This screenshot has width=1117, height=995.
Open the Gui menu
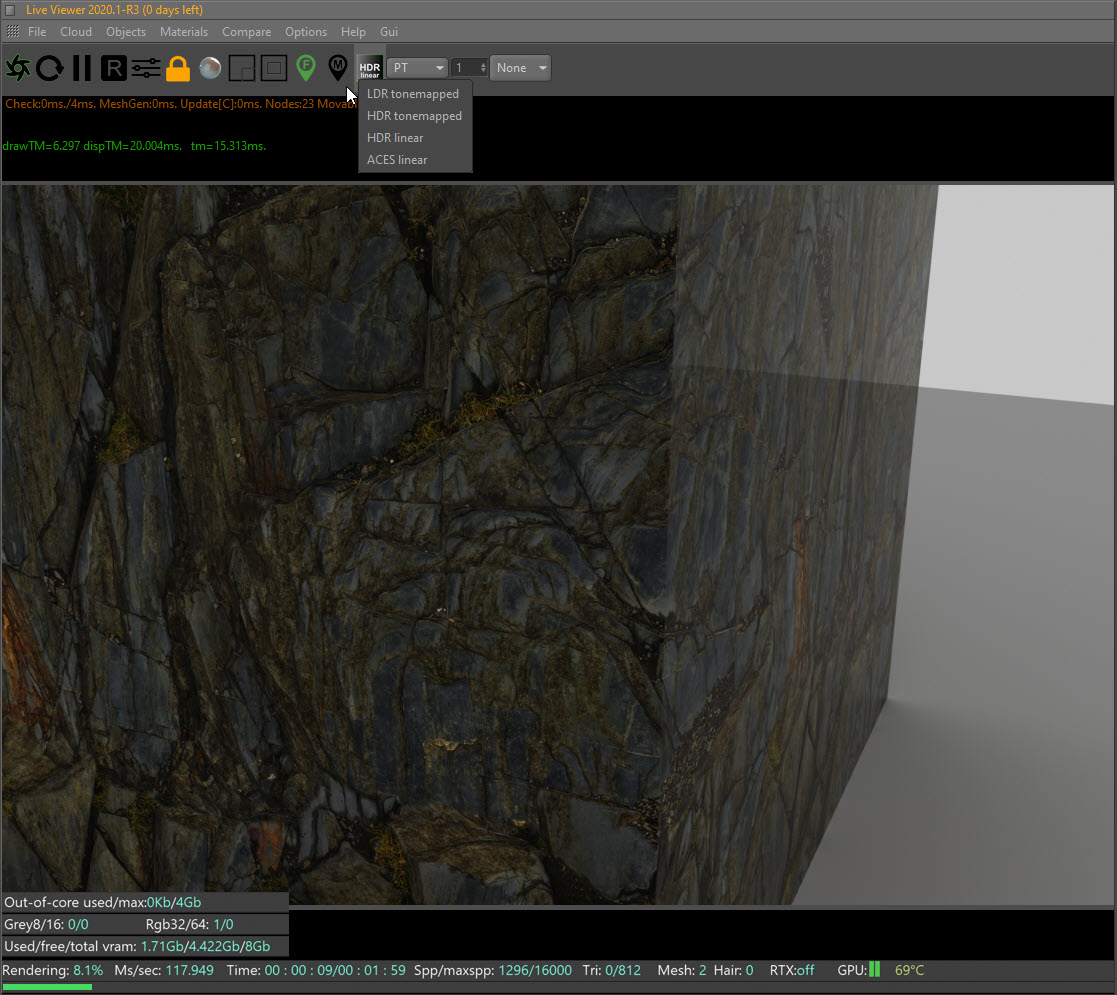(389, 32)
